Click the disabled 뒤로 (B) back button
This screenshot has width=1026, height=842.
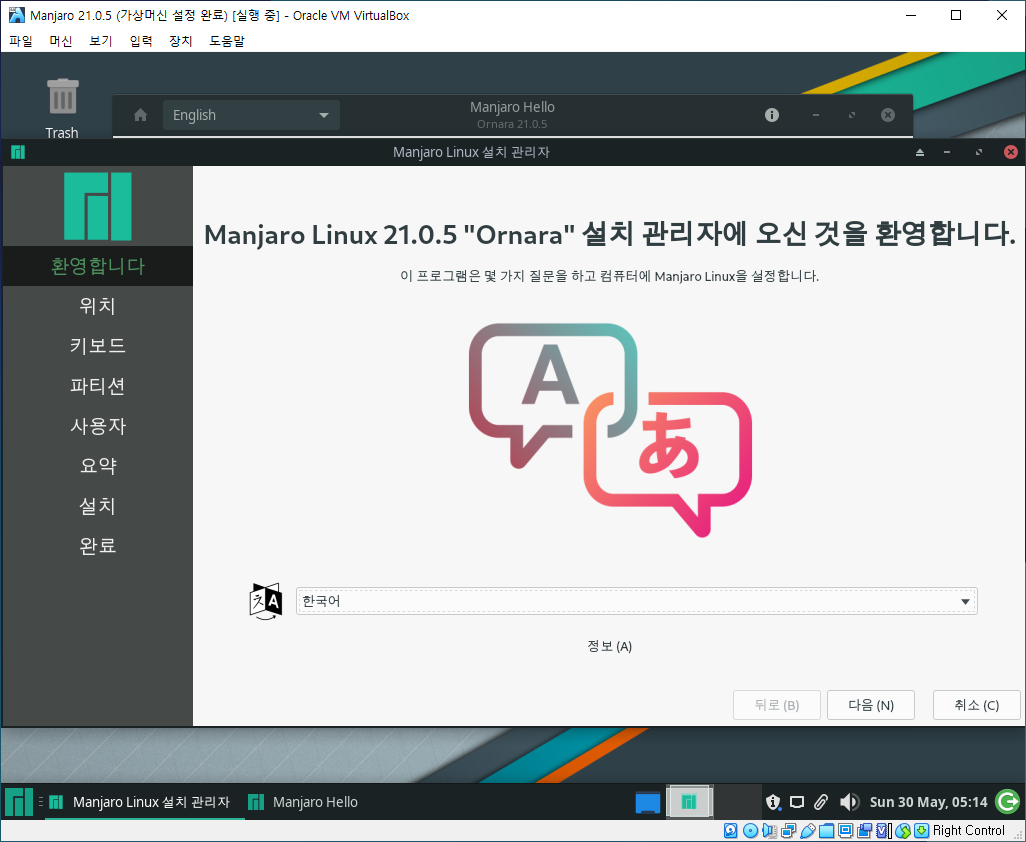777,705
